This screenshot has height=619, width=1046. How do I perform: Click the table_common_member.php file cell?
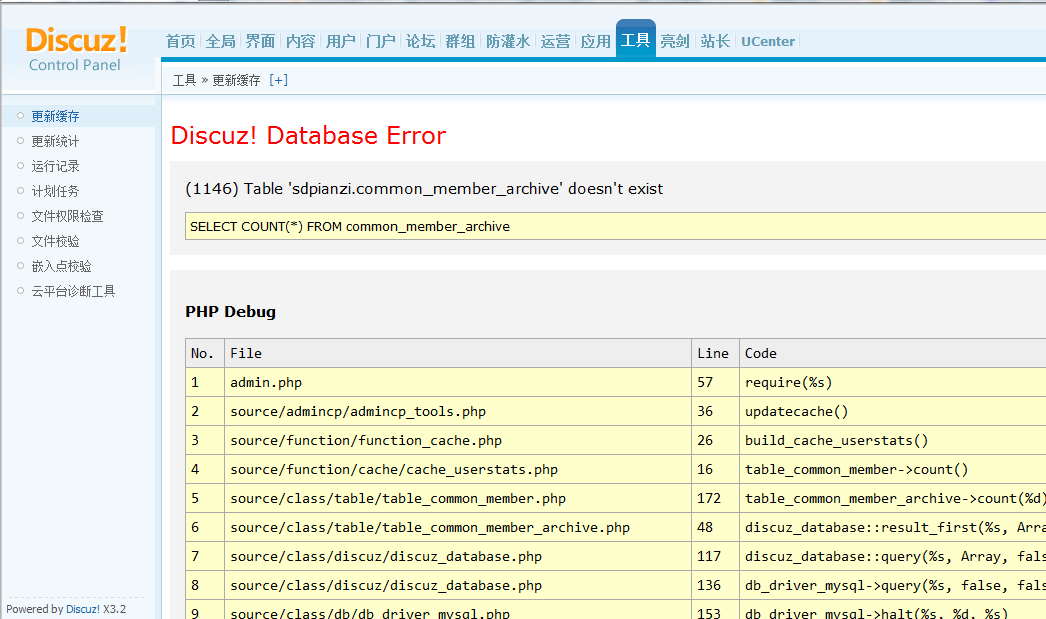click(458, 498)
